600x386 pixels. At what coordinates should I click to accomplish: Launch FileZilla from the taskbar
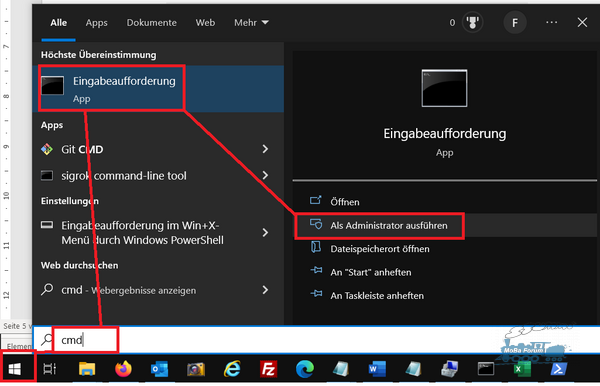[269, 369]
